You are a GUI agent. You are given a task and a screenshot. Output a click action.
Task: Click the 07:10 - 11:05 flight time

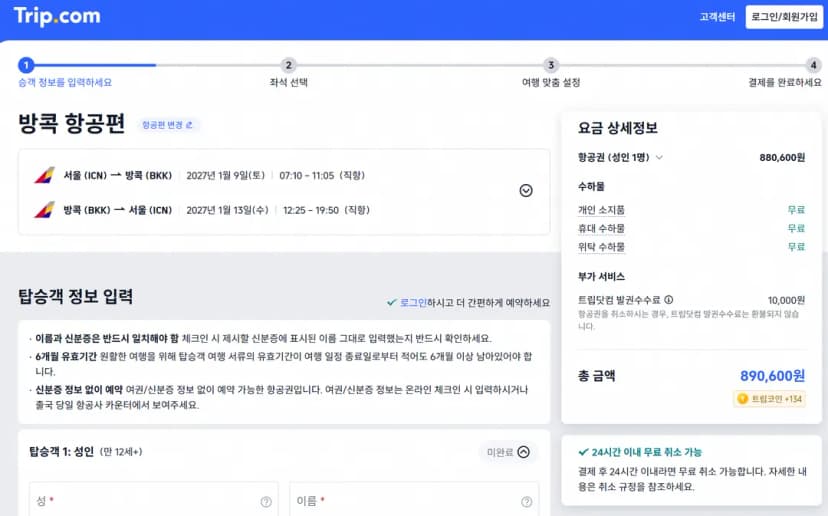tap(307, 175)
